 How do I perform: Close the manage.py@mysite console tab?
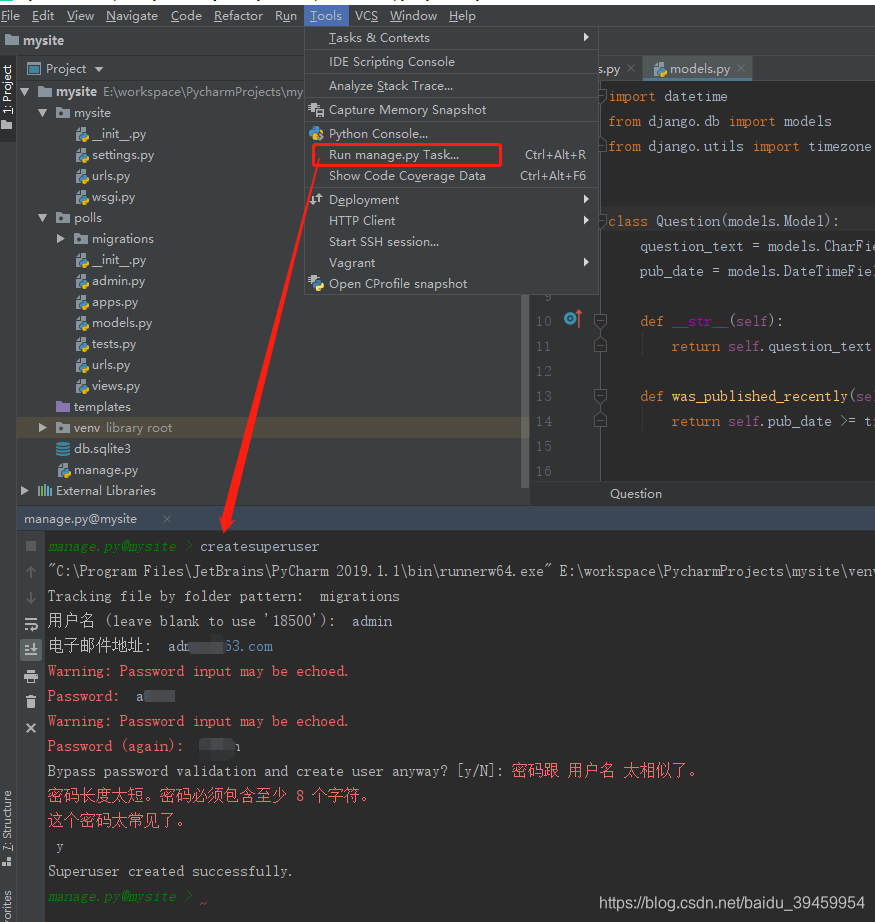point(167,519)
